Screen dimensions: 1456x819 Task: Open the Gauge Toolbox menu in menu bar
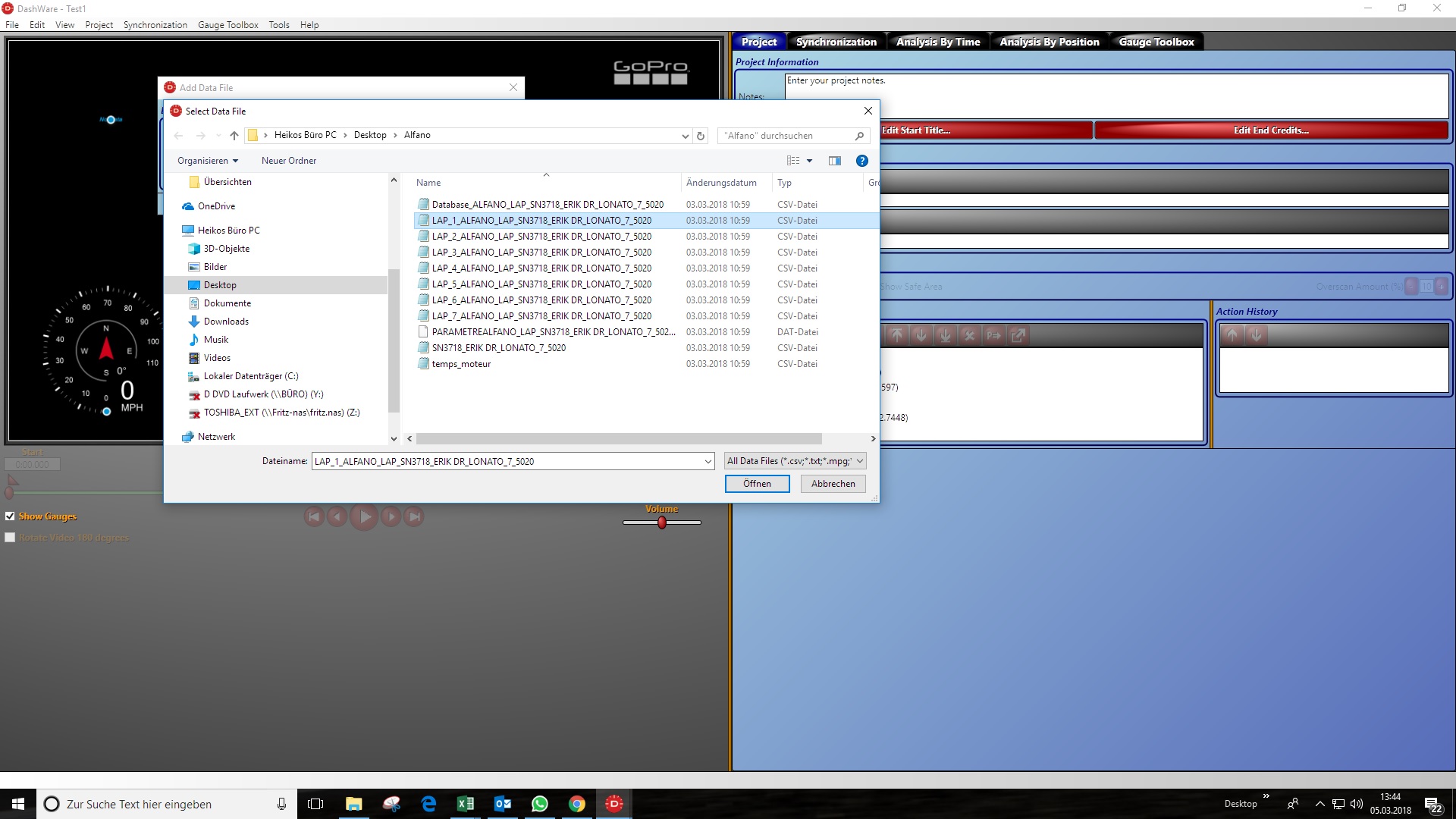pyautogui.click(x=227, y=25)
